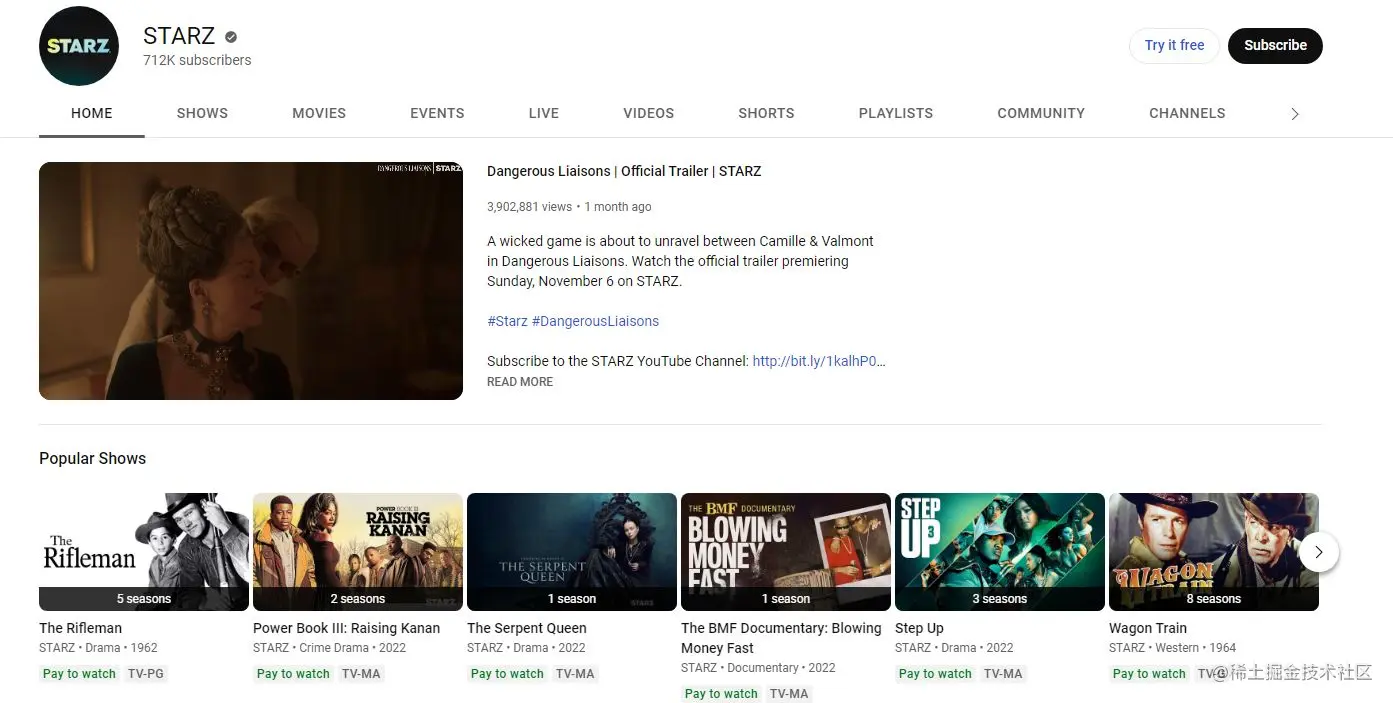Click the Try it free button
Image resolution: width=1393 pixels, height=703 pixels.
(1174, 46)
